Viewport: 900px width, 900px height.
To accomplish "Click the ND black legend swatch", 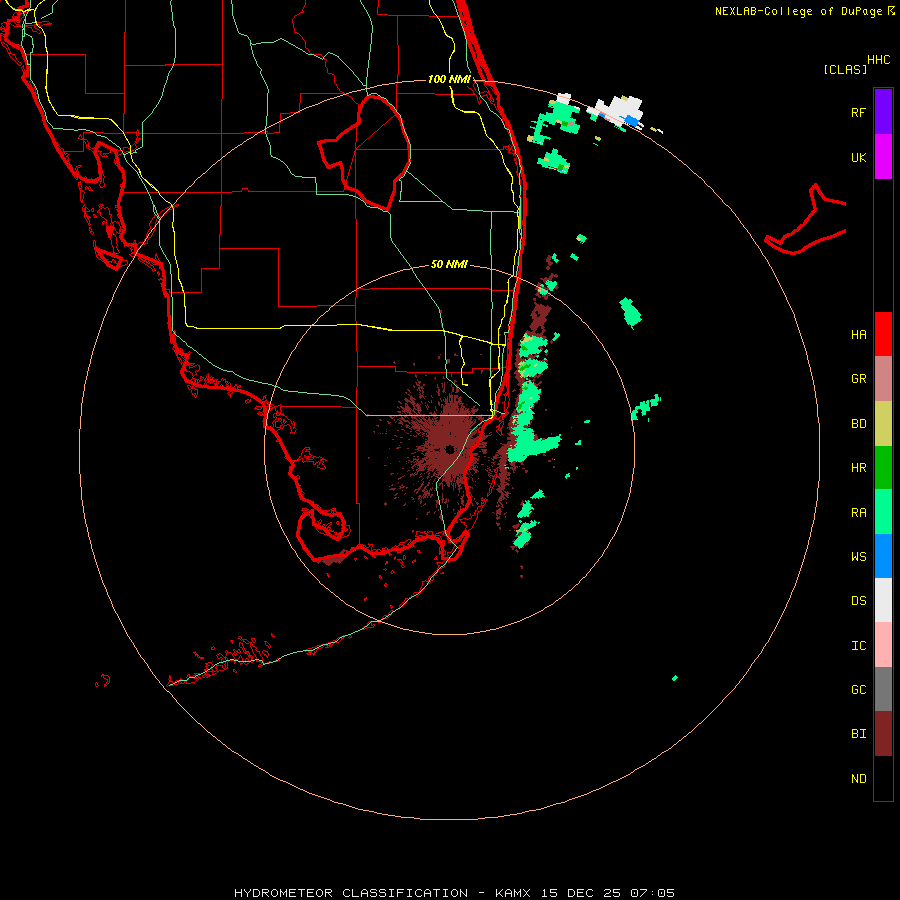I will click(883, 778).
